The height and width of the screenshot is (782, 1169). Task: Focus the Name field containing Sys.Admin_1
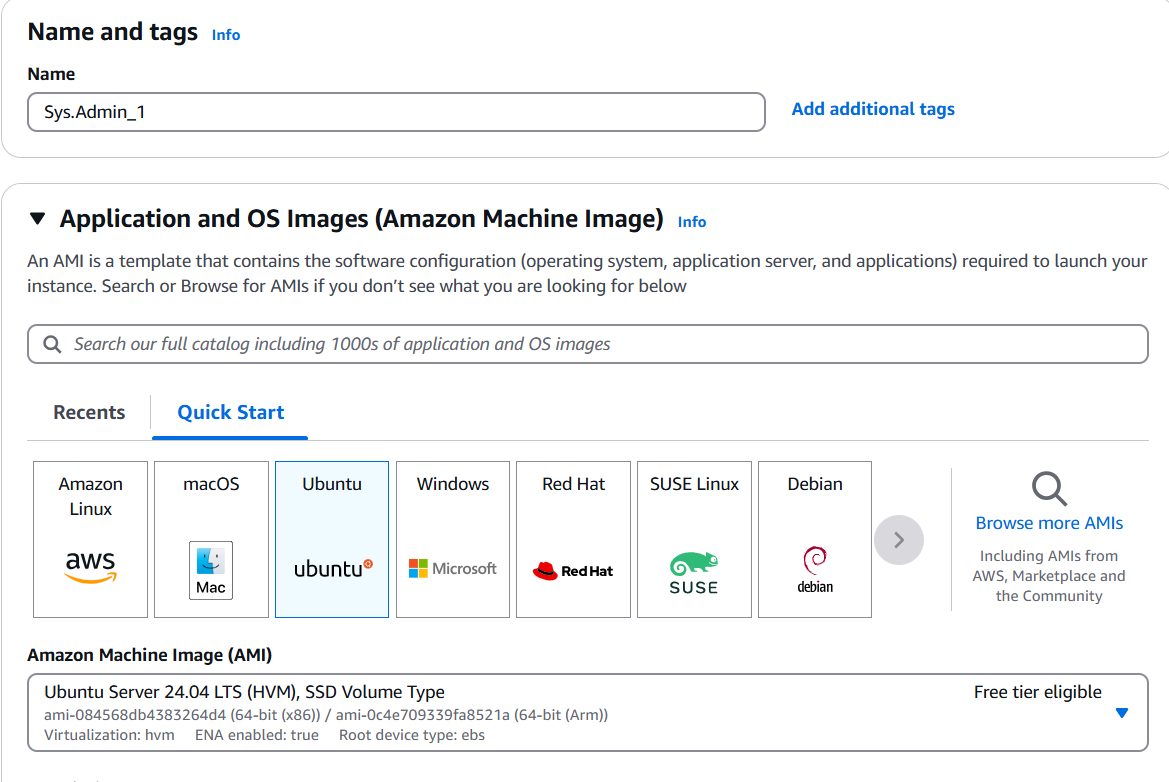click(x=397, y=112)
